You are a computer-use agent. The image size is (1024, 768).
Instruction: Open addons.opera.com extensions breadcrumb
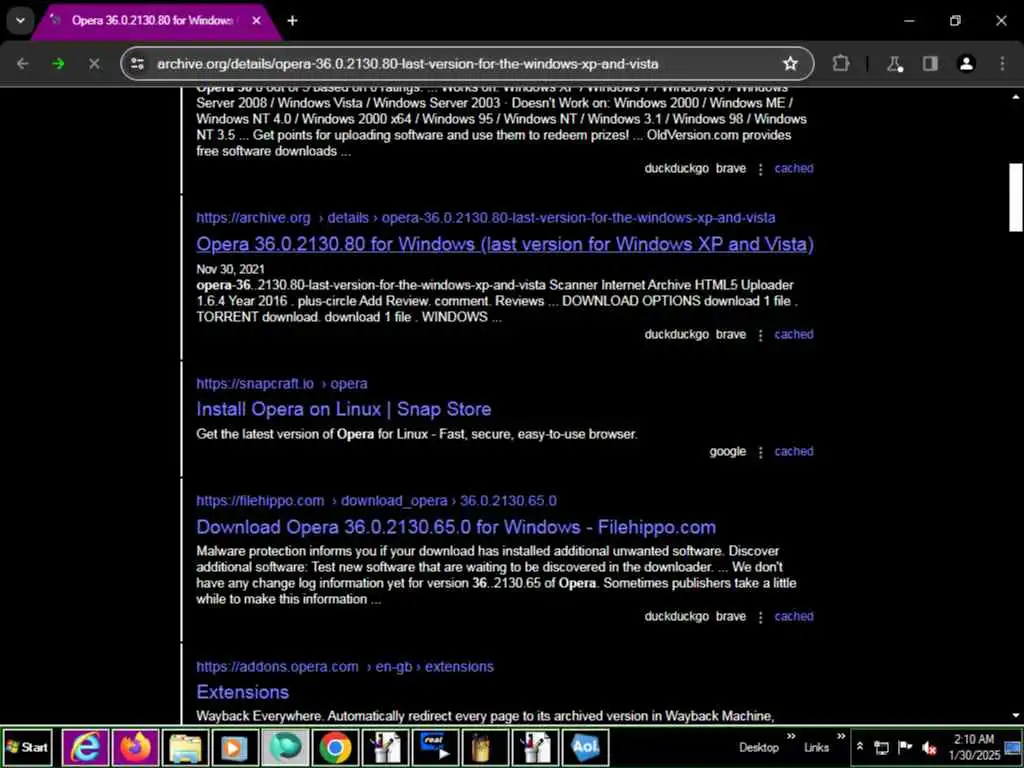345,667
